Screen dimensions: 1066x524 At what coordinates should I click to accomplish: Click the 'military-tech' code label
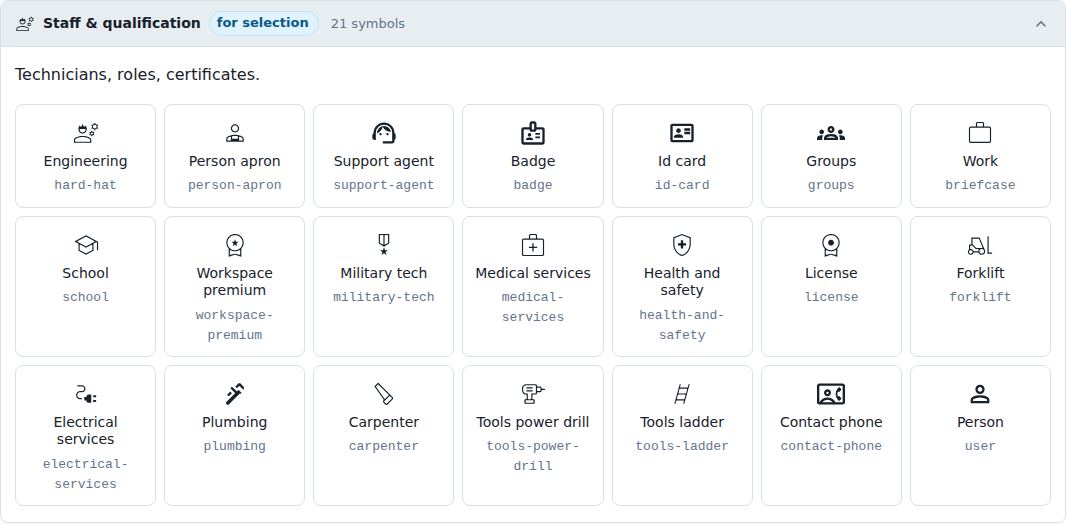[383, 297]
